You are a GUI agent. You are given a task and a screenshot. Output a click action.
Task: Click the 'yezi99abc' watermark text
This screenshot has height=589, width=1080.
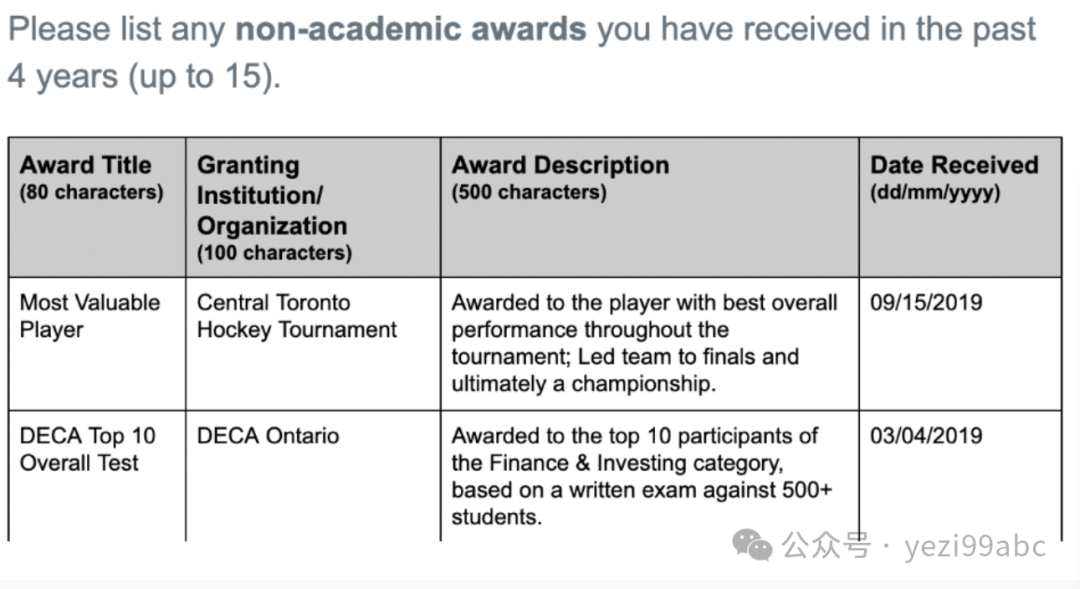[975, 546]
